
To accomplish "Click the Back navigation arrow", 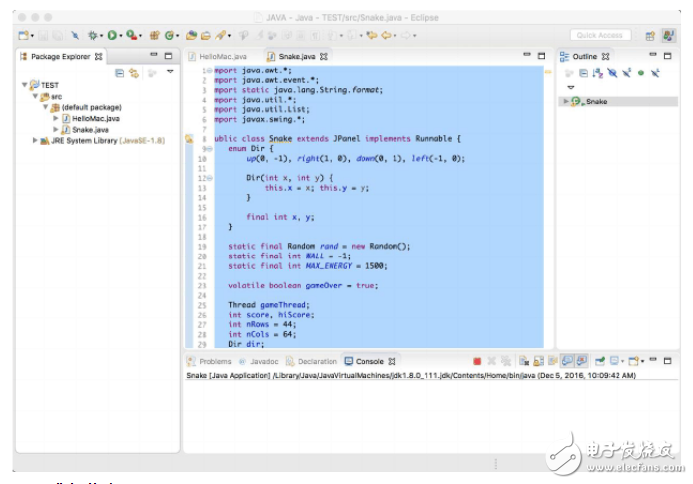I will coord(386,35).
